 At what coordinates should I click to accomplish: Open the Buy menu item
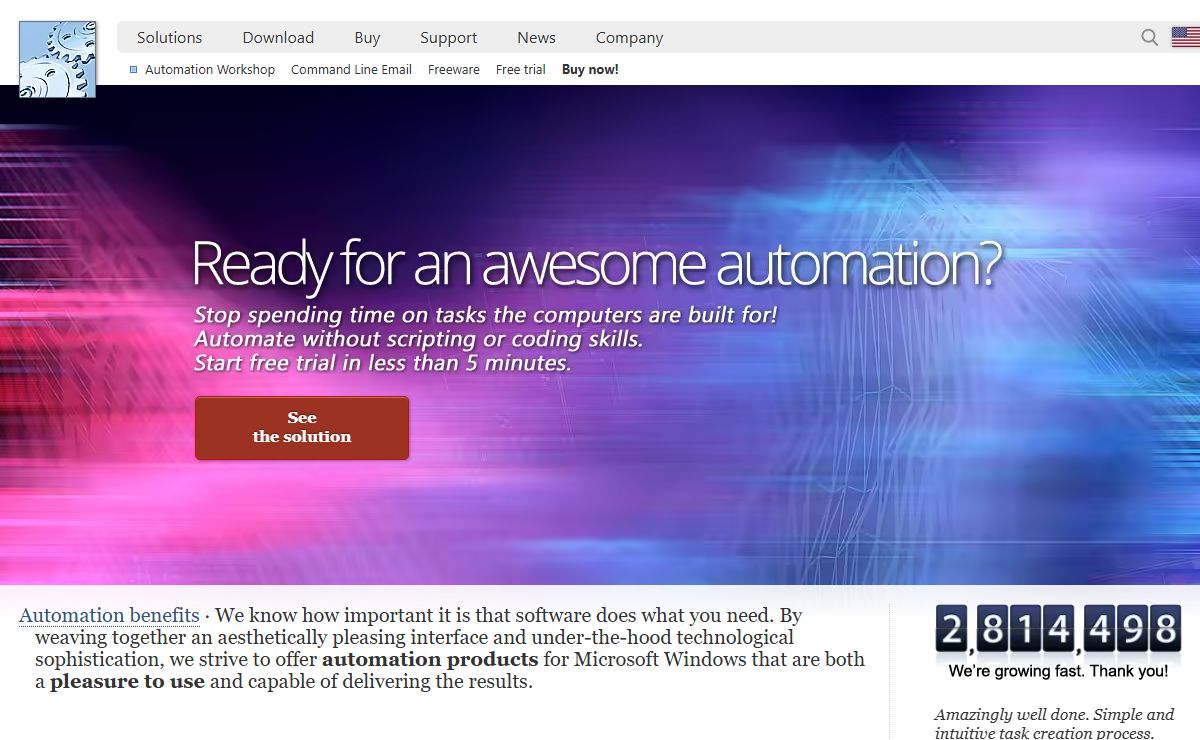367,38
